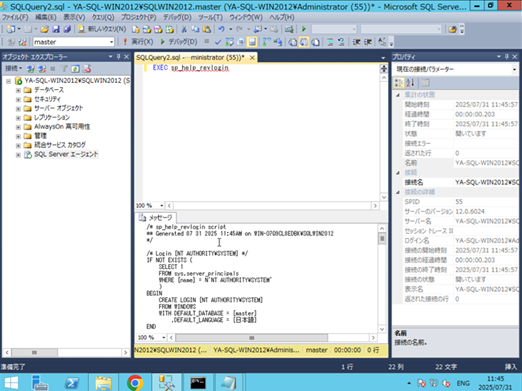
Task: Decrease the line indent
Action: (356, 42)
